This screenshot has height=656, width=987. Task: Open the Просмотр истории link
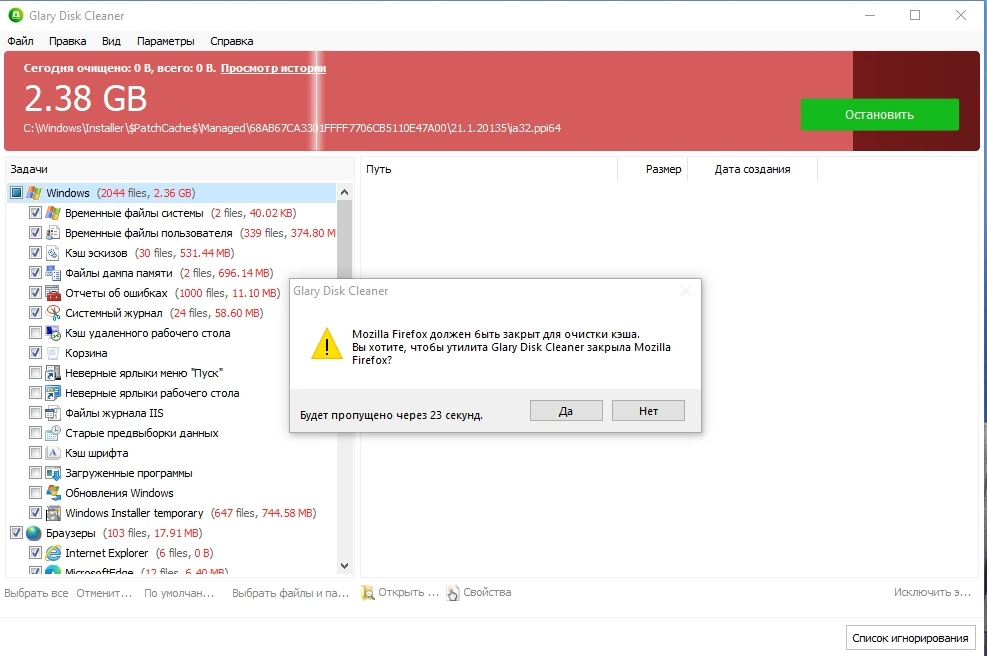pyautogui.click(x=273, y=68)
